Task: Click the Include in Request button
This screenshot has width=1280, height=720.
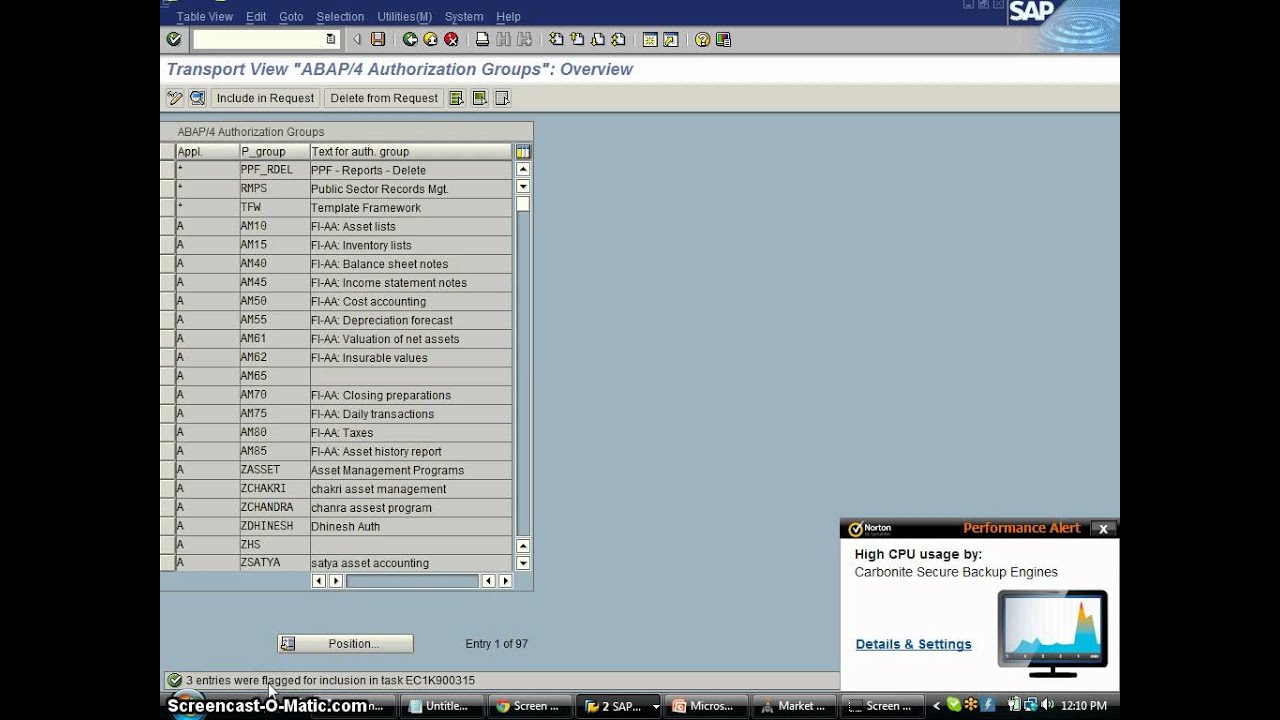Action: pos(265,98)
